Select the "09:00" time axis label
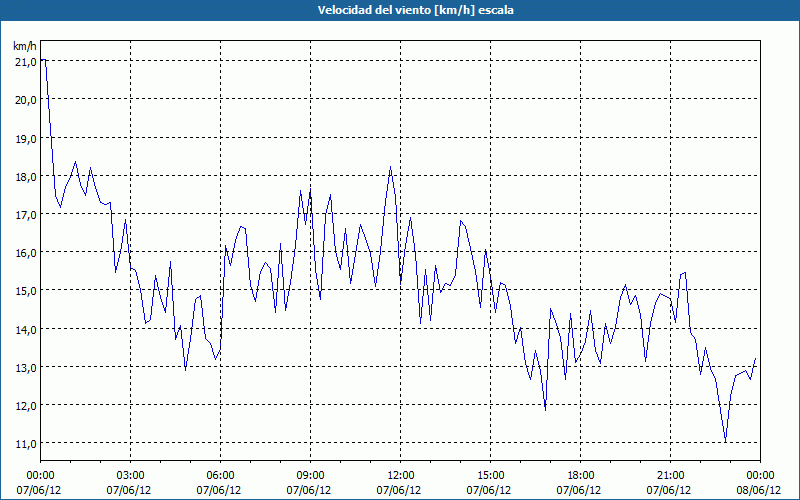The width and height of the screenshot is (800, 500). tap(310, 476)
